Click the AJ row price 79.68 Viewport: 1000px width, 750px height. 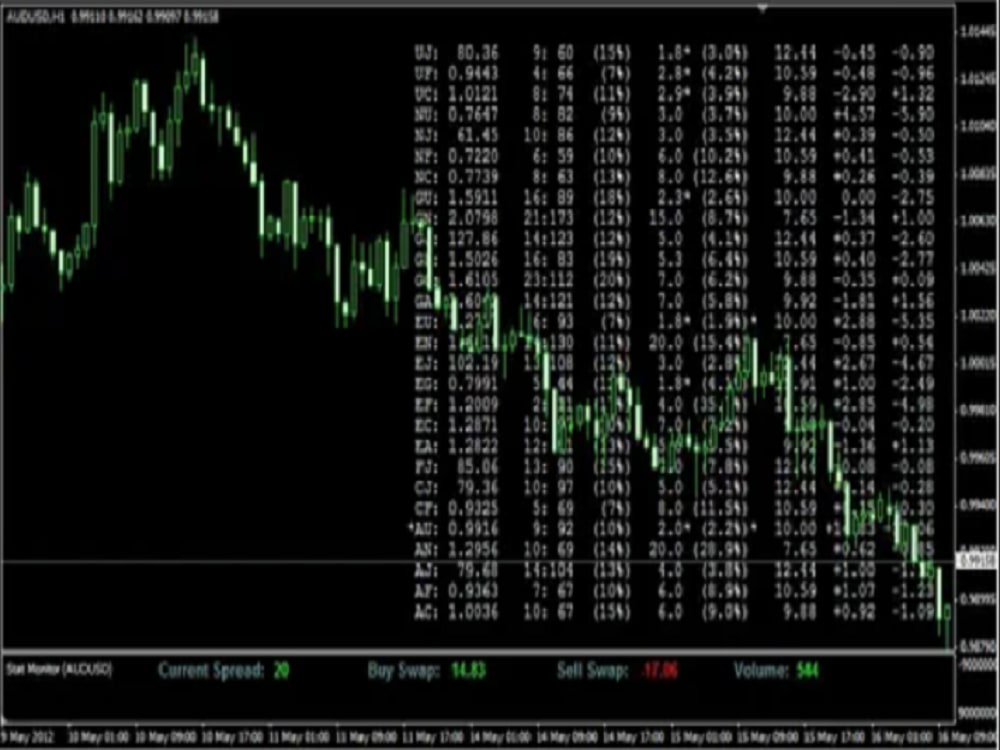[477, 571]
